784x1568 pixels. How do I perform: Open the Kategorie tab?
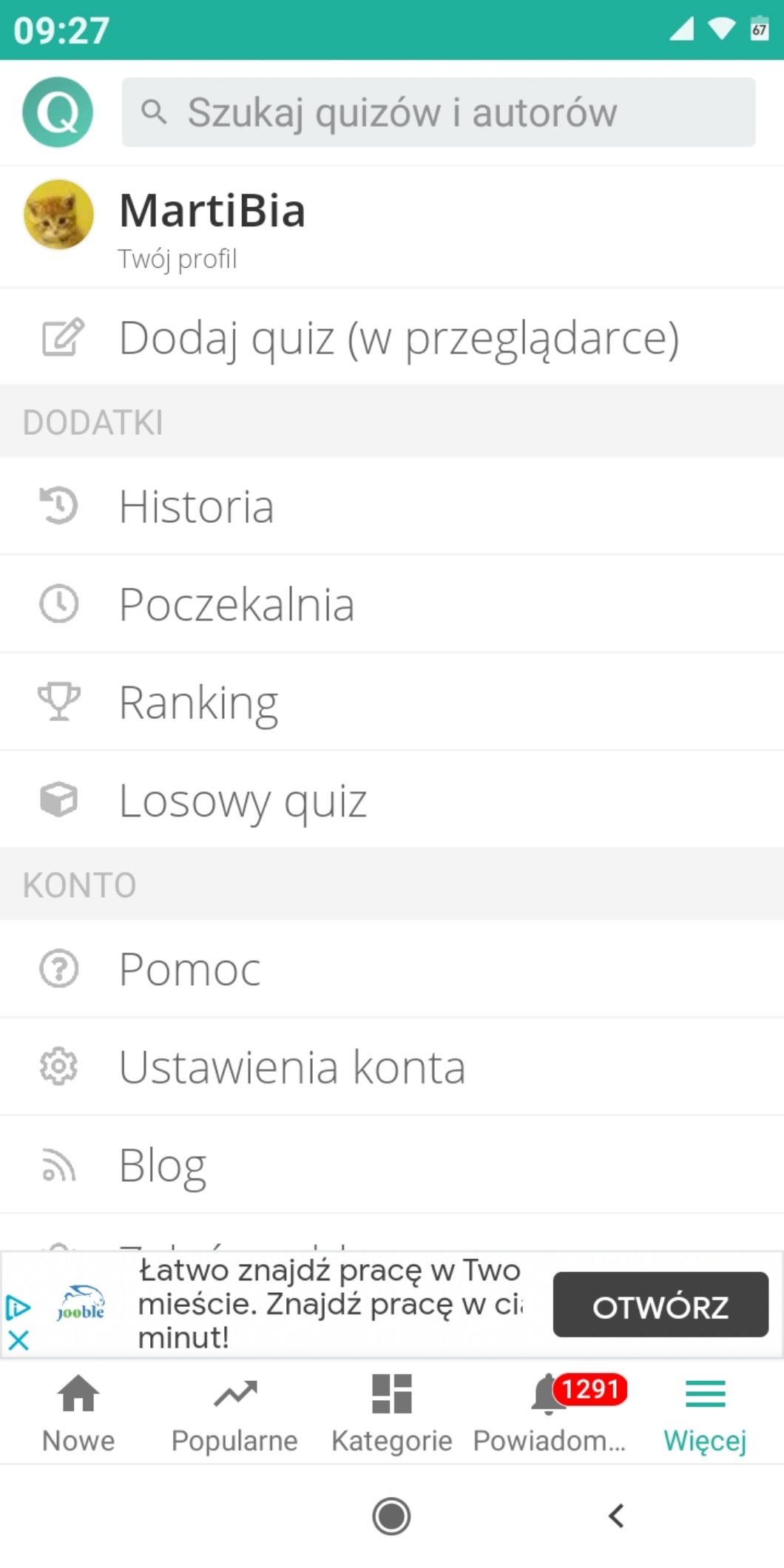[x=391, y=1413]
